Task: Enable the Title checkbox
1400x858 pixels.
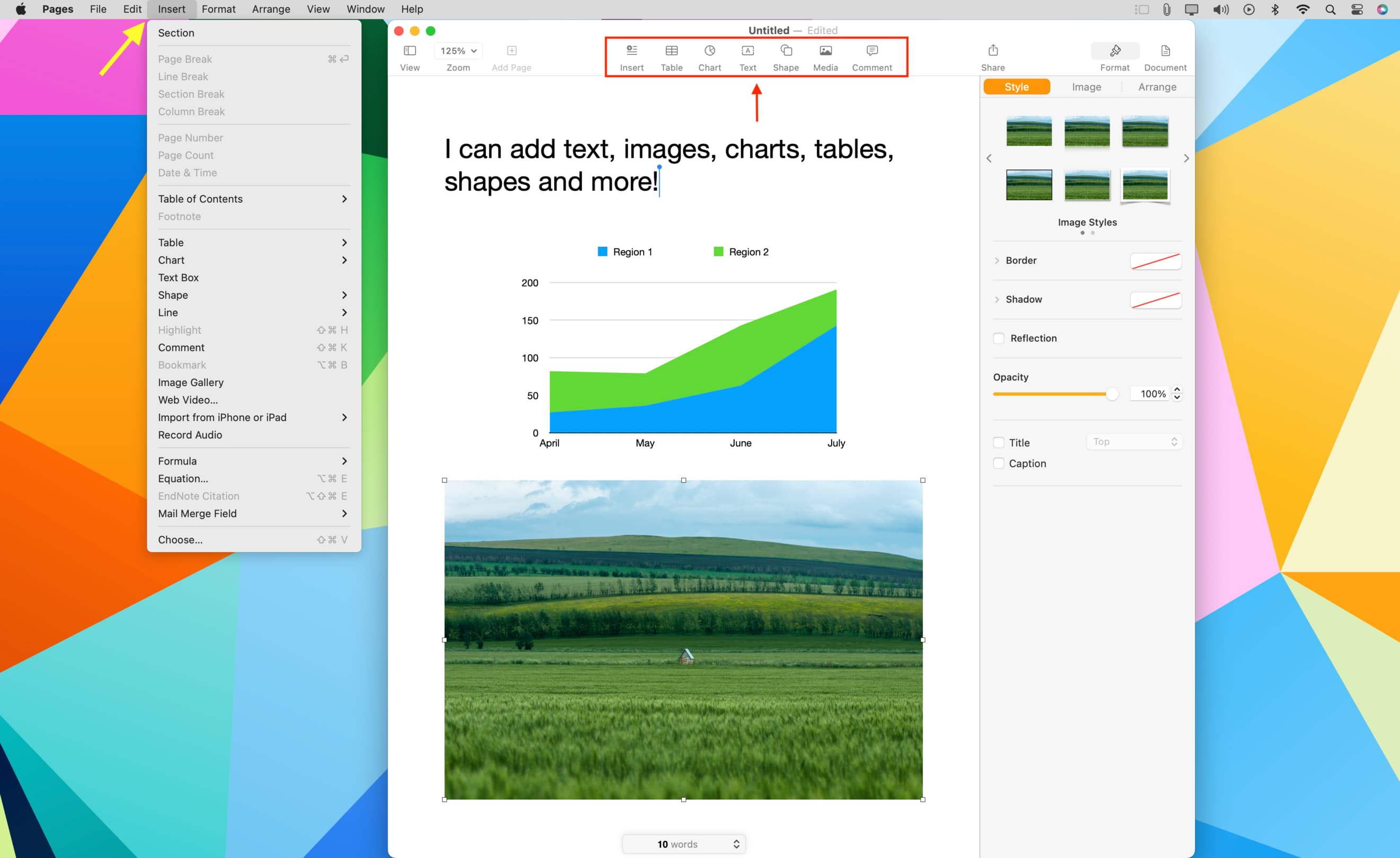Action: point(998,442)
